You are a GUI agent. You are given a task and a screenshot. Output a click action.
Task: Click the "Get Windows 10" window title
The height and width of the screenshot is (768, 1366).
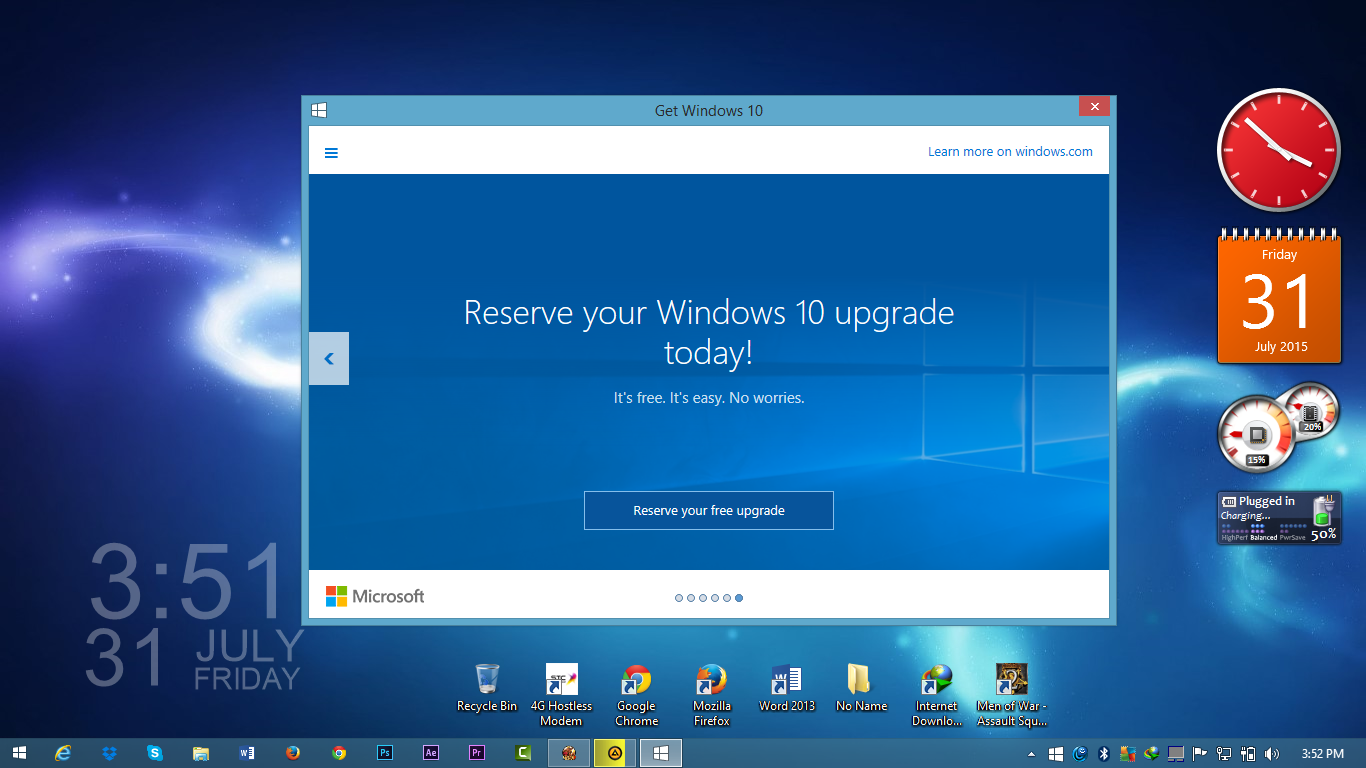[709, 110]
